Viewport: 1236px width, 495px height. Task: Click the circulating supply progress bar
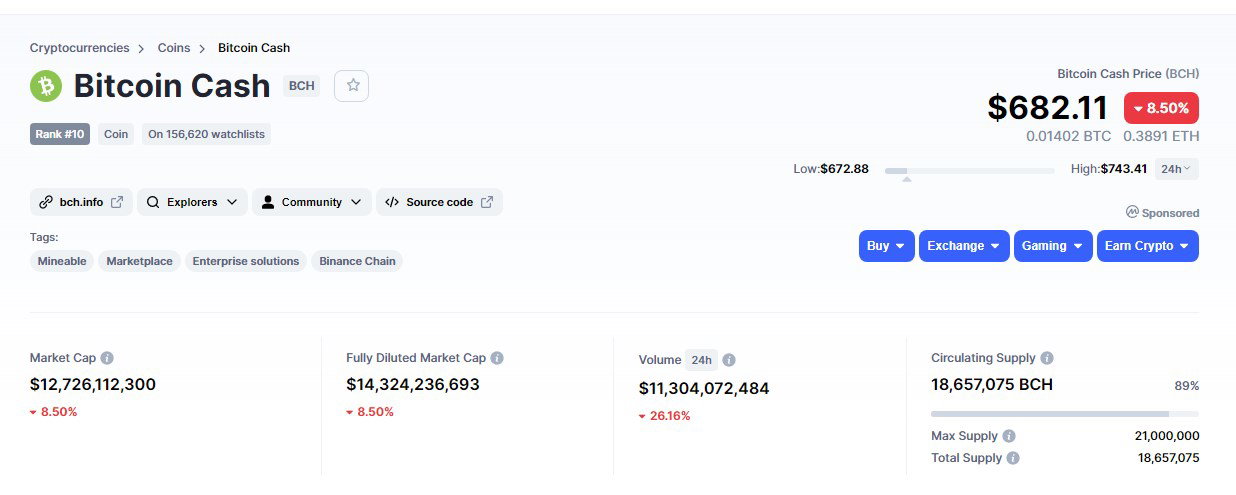coord(1065,413)
